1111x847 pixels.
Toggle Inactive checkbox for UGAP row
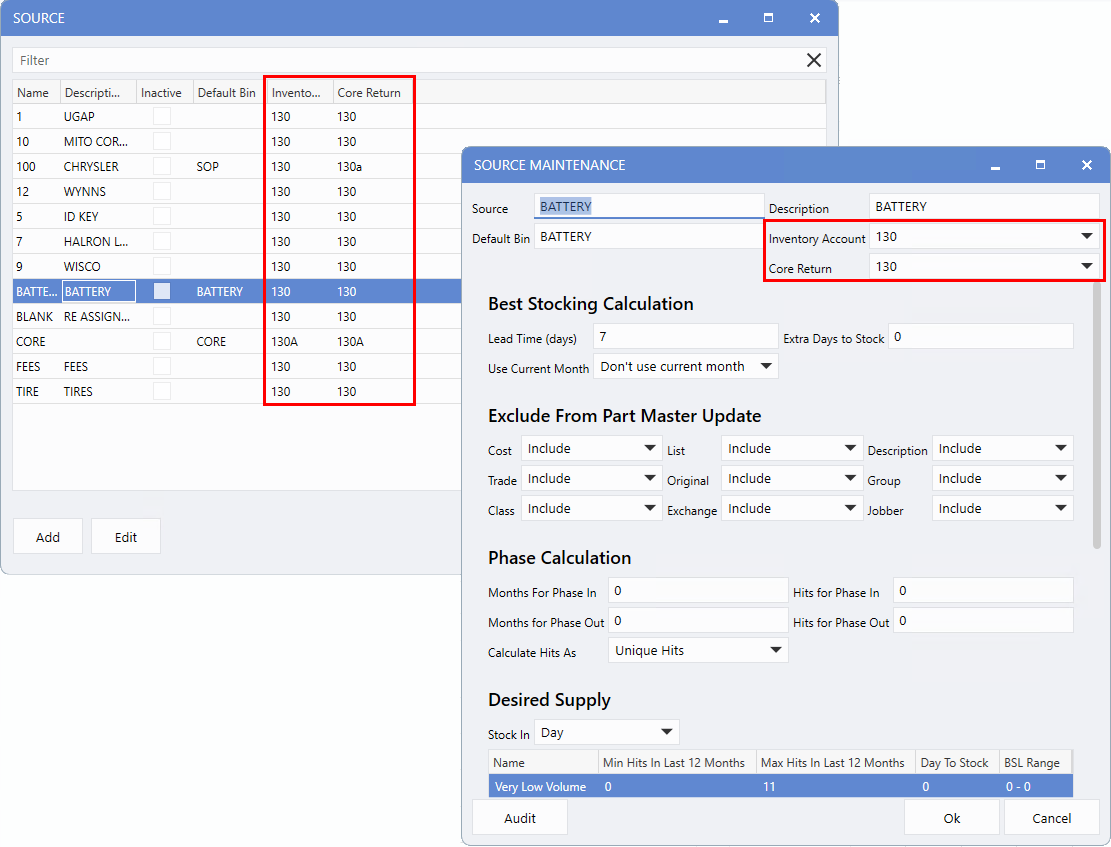pyautogui.click(x=161, y=116)
